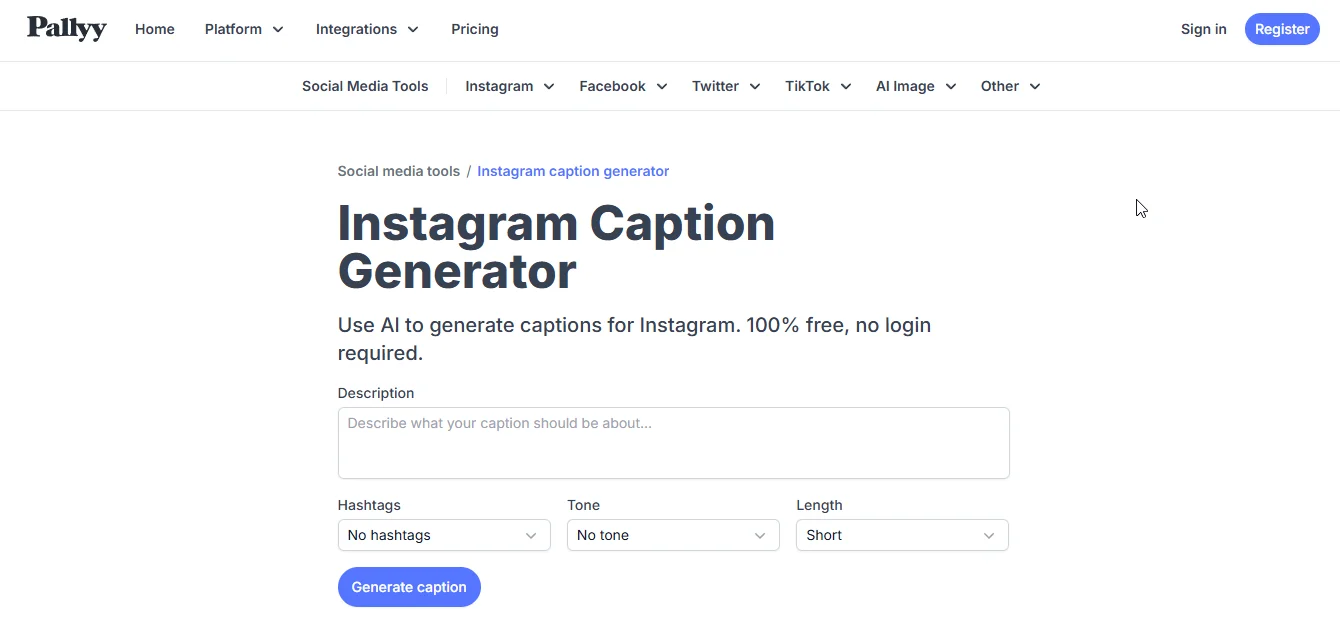Click the Pallyy logo

coord(66,29)
